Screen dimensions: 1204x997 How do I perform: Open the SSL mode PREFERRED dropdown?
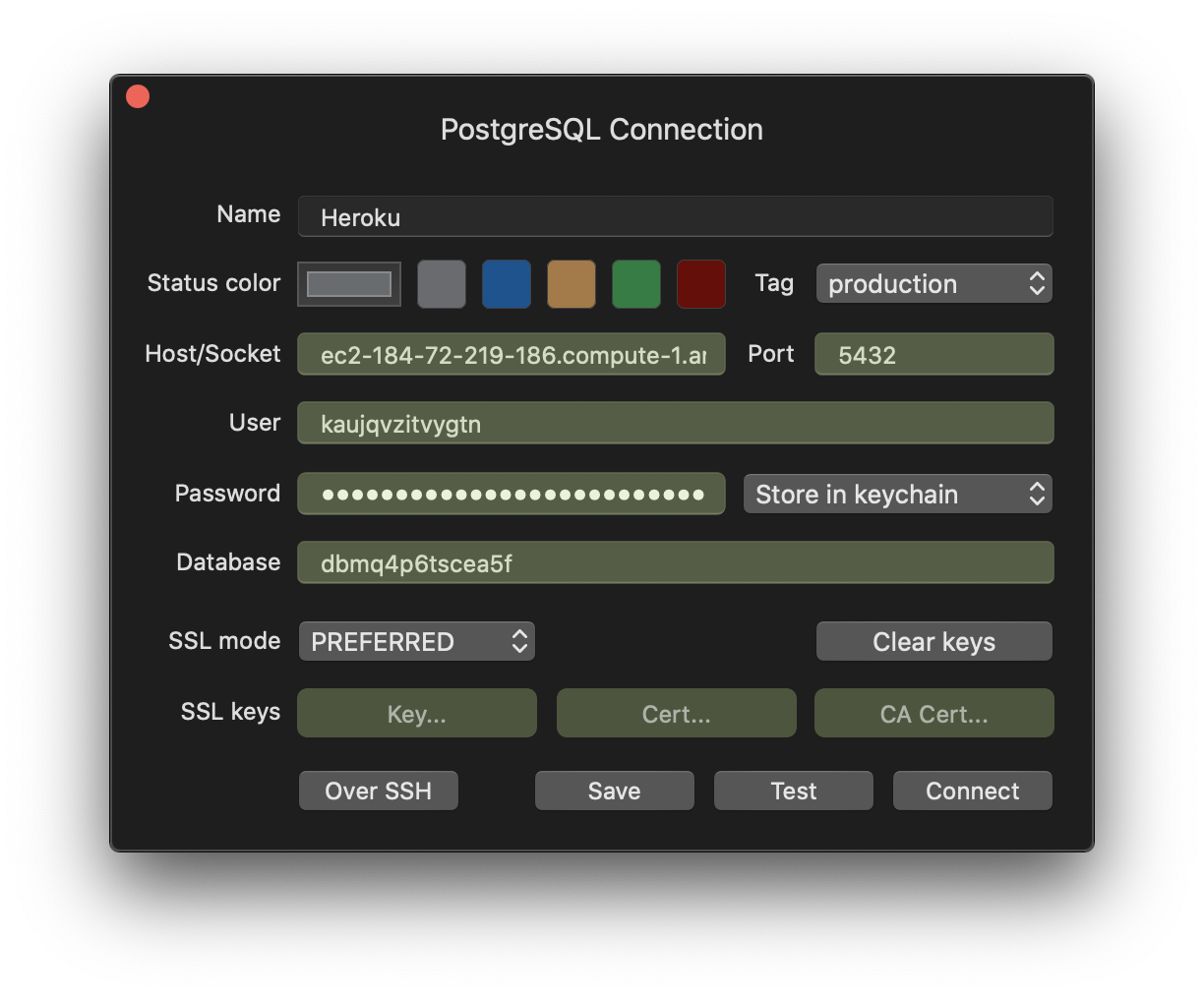point(416,641)
